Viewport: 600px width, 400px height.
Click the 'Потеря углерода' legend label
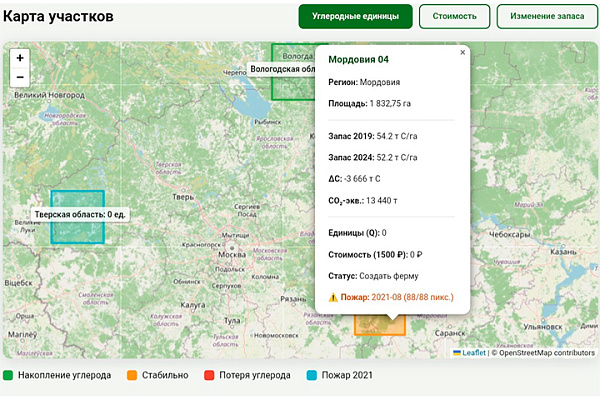pos(255,375)
